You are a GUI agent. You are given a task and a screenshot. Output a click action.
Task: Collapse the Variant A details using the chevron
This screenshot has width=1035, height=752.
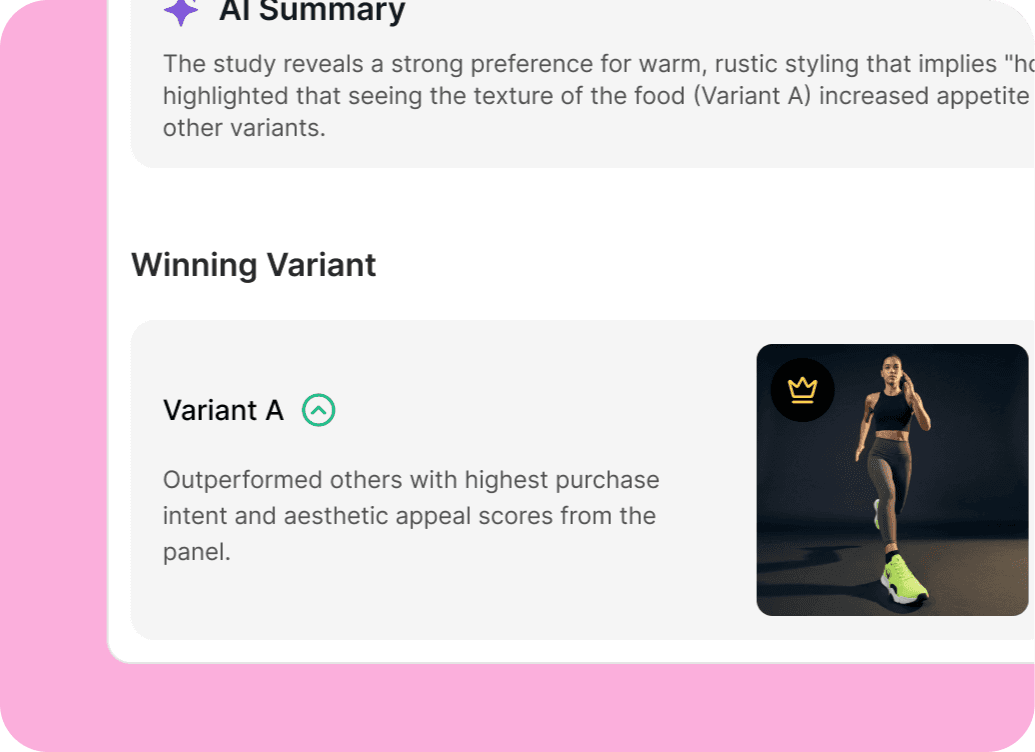318,410
